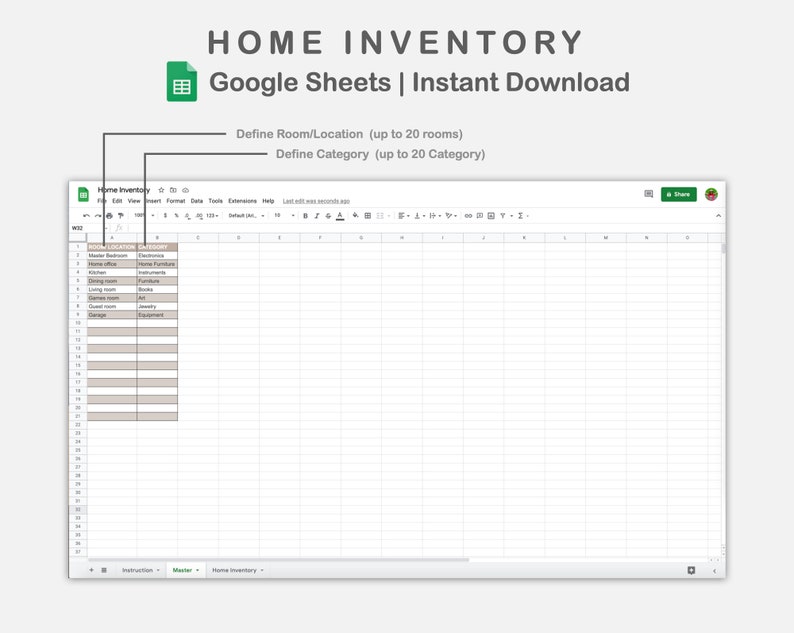Open the last edit history link
This screenshot has height=633, width=794.
click(x=316, y=201)
